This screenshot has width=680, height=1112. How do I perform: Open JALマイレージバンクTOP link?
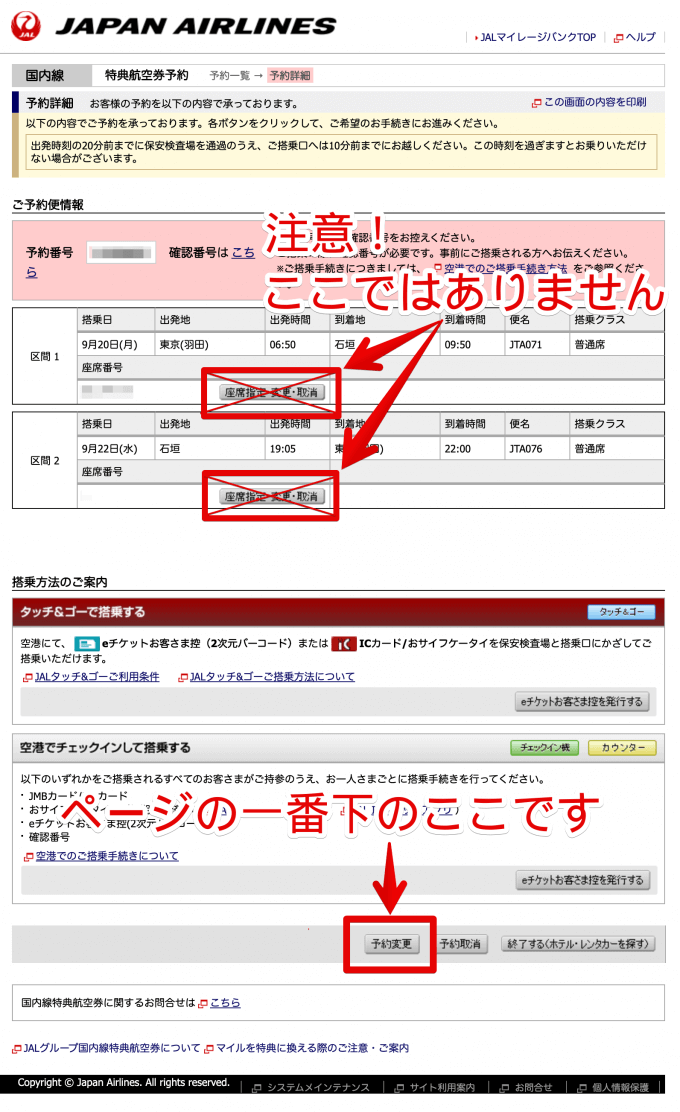(537, 37)
